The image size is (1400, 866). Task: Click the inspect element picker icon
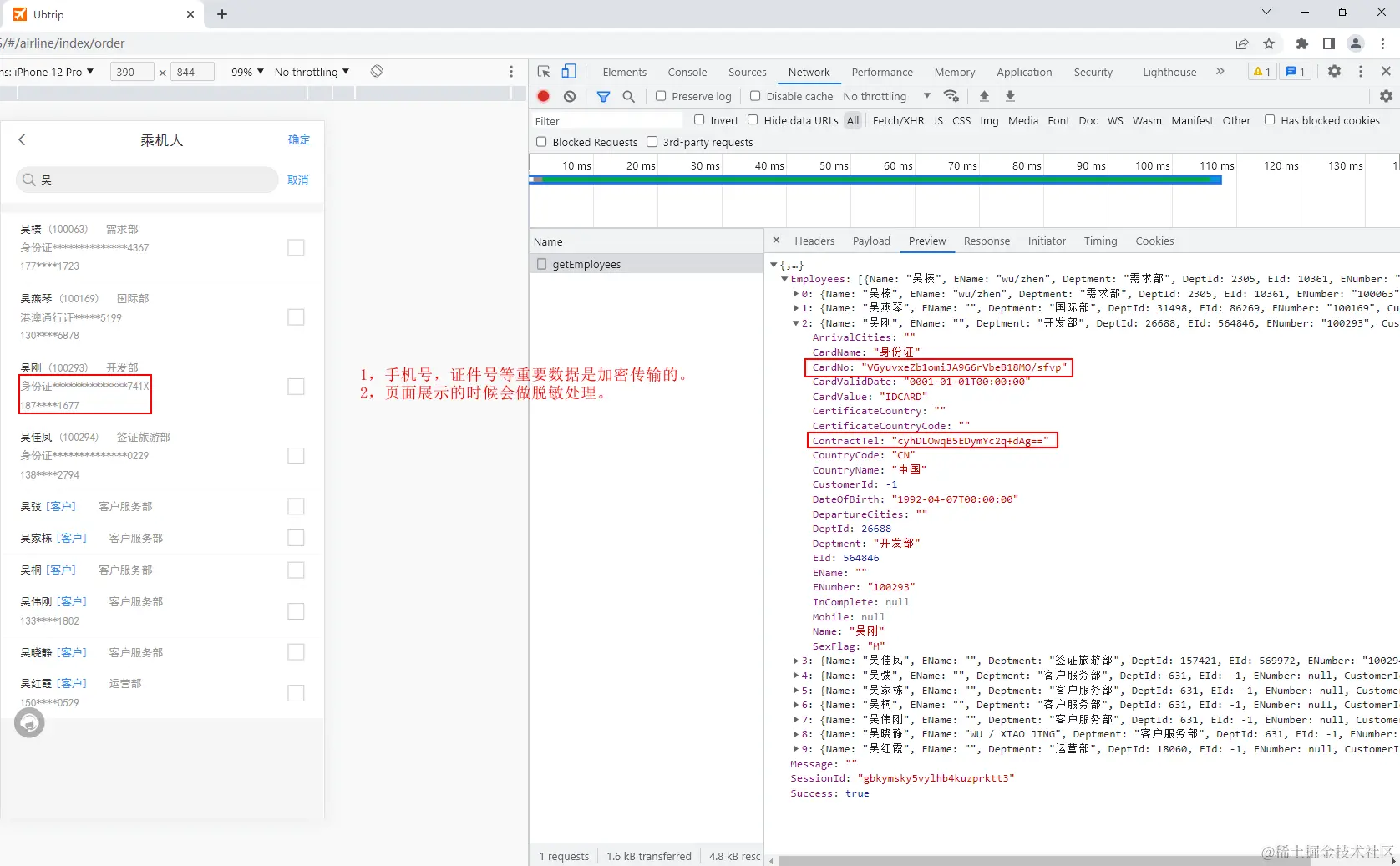coord(544,72)
